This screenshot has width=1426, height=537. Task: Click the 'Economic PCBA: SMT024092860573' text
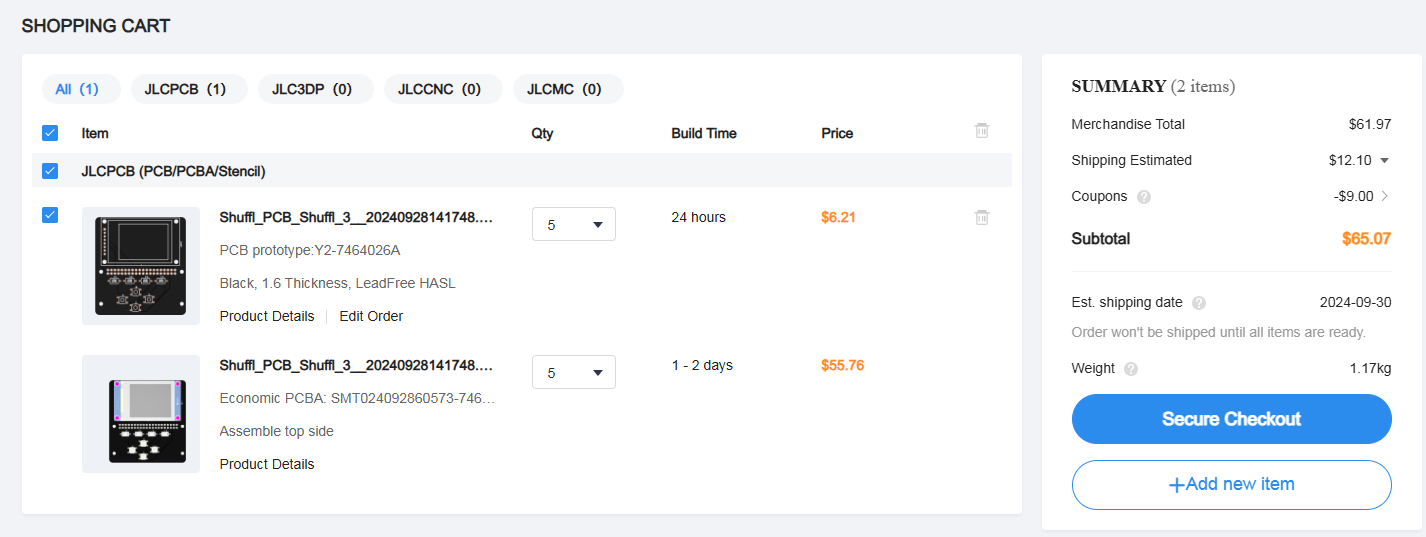pos(358,398)
